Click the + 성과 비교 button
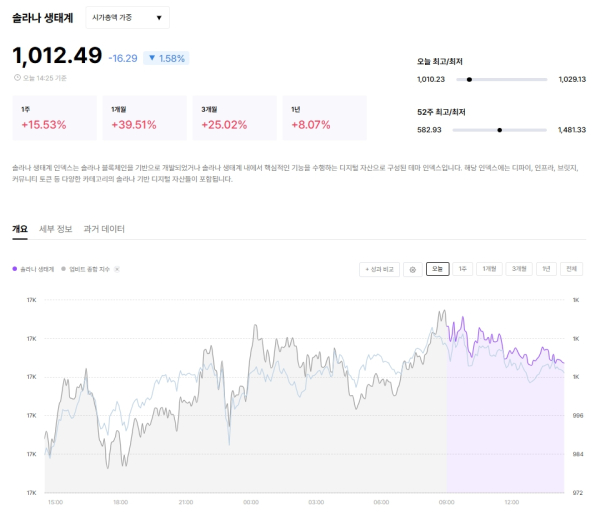Viewport: 600px width, 518px height. tap(379, 269)
